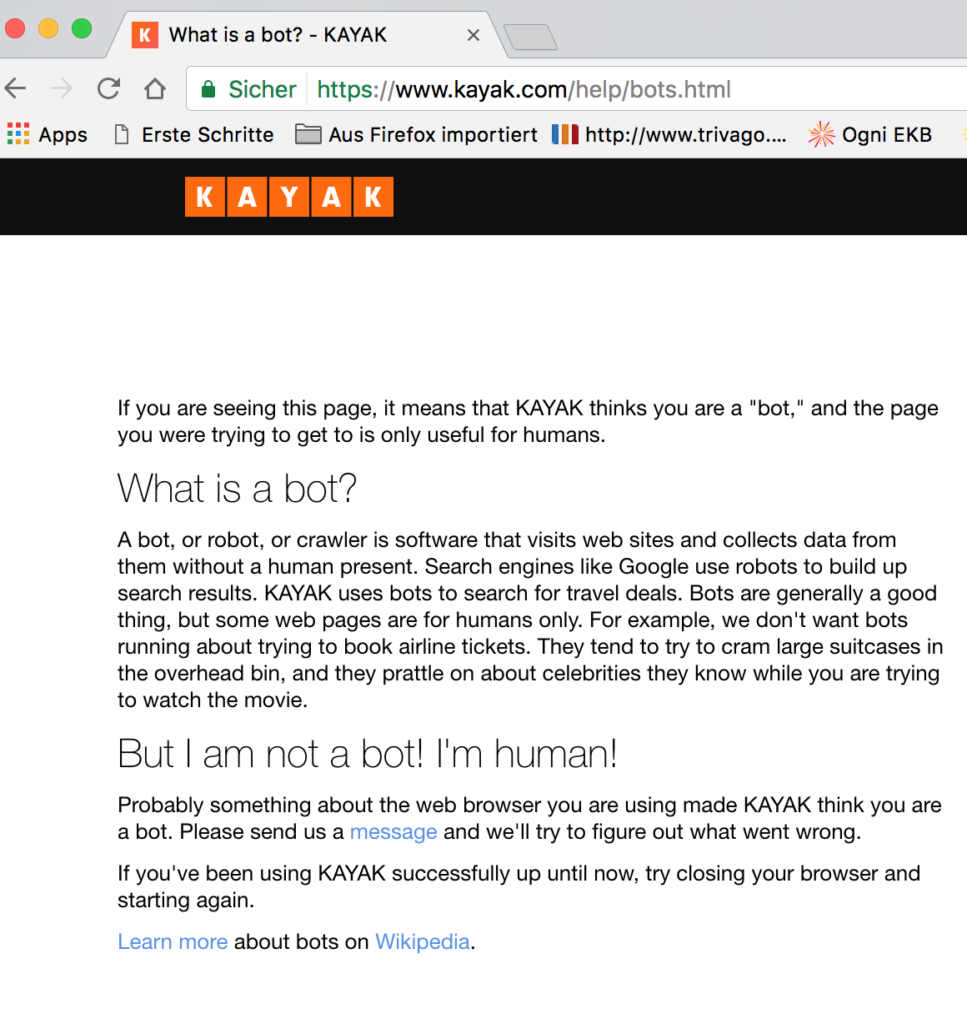
Task: Click the 'What is a bot?' heading
Action: (237, 488)
